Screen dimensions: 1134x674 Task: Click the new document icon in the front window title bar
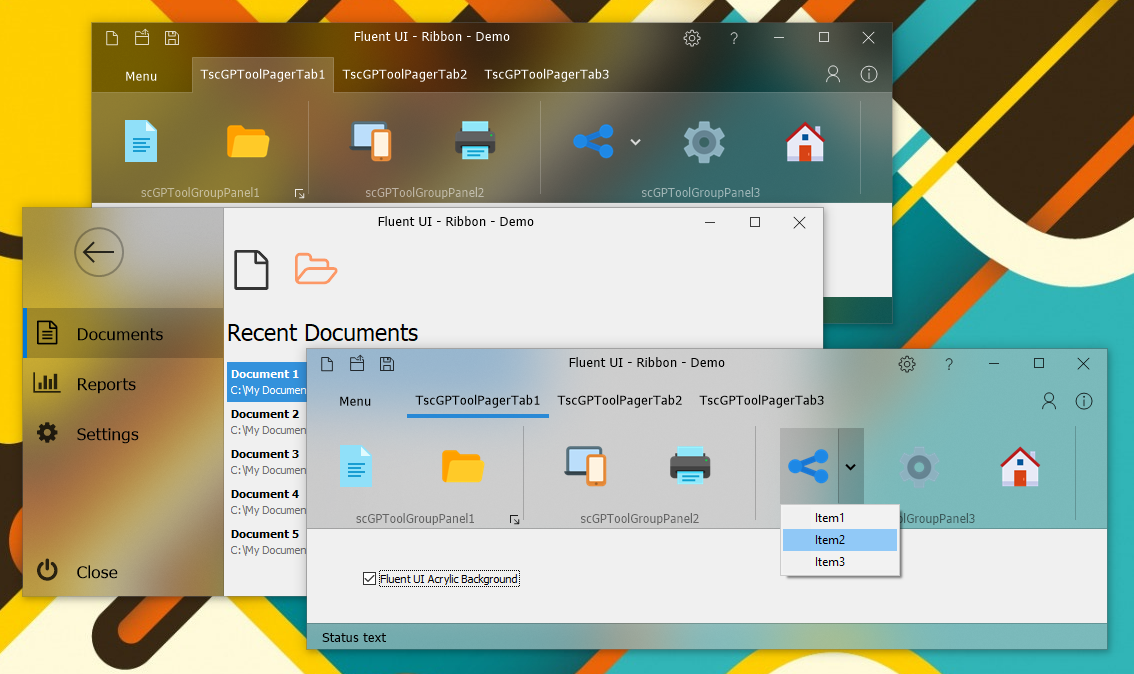pos(327,364)
